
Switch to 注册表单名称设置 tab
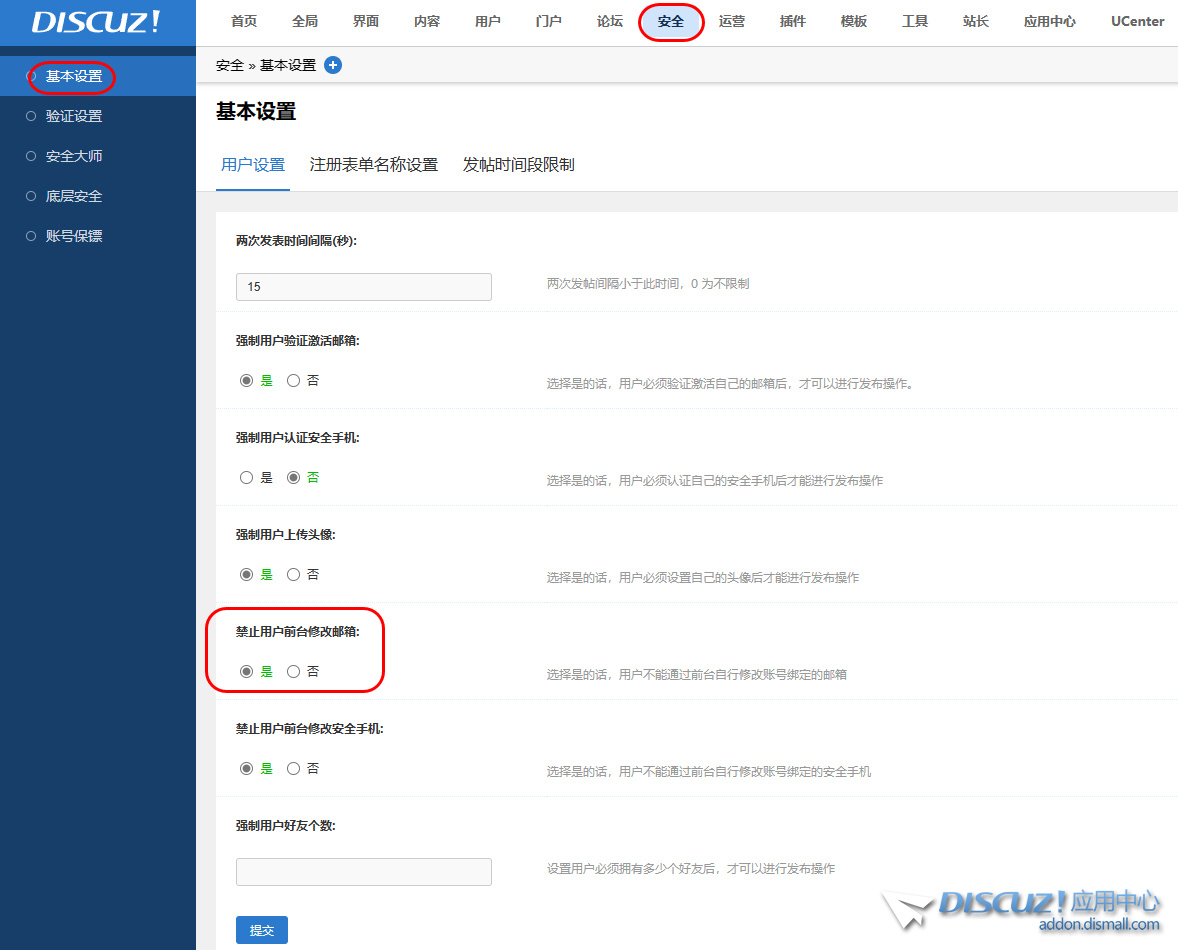(373, 165)
